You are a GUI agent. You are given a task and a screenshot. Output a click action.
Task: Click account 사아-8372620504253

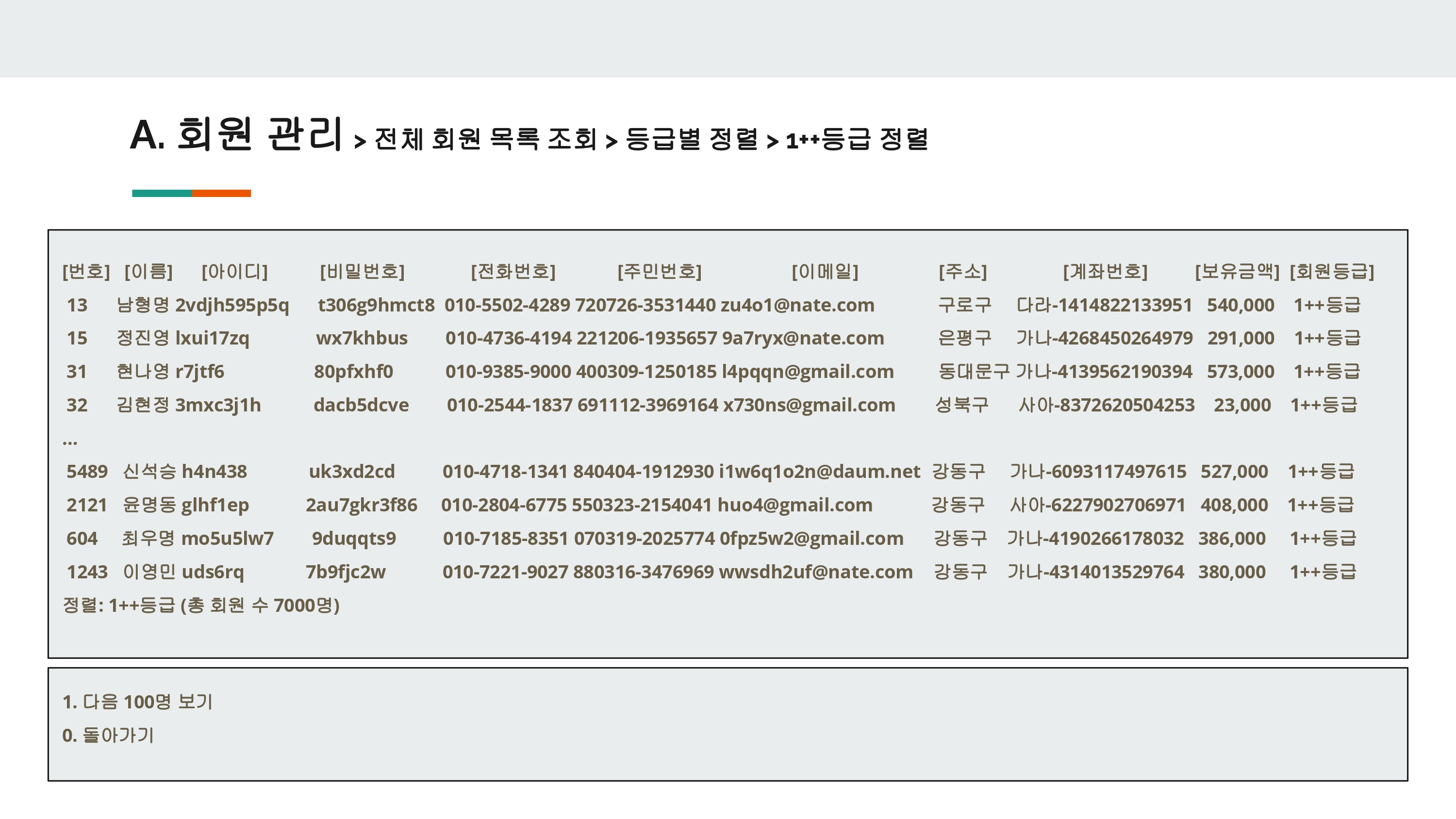click(x=1107, y=405)
